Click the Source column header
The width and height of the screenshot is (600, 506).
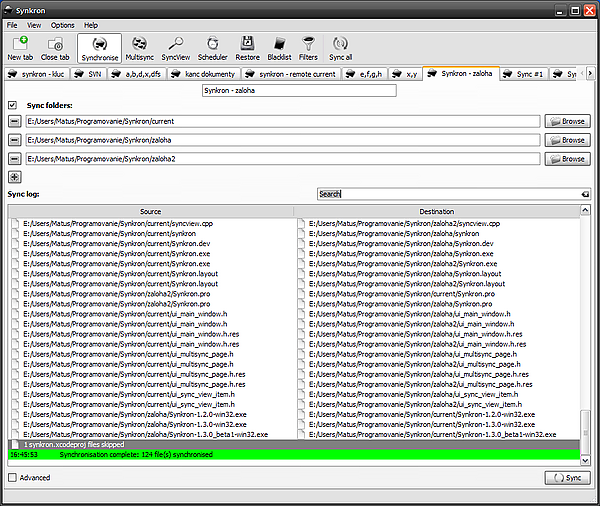point(151,212)
